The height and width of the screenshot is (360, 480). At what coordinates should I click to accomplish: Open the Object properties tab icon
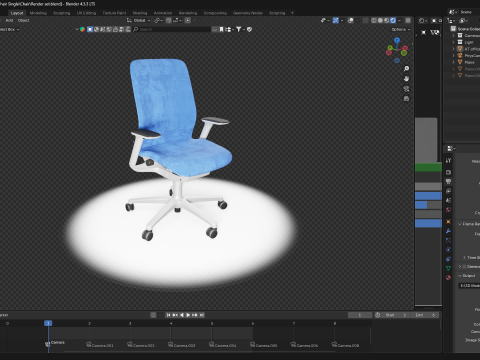pyautogui.click(x=448, y=222)
